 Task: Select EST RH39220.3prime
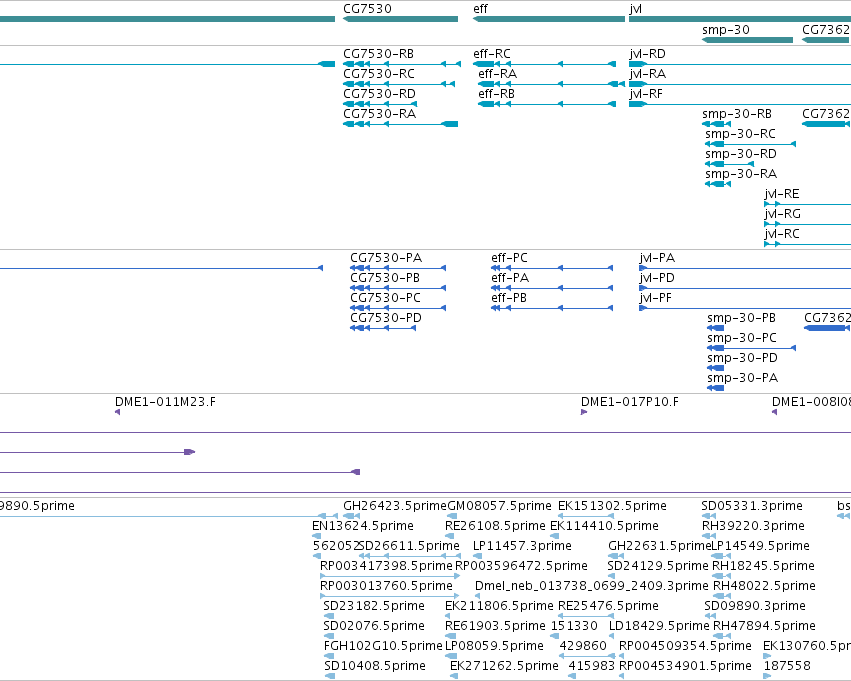[753, 526]
